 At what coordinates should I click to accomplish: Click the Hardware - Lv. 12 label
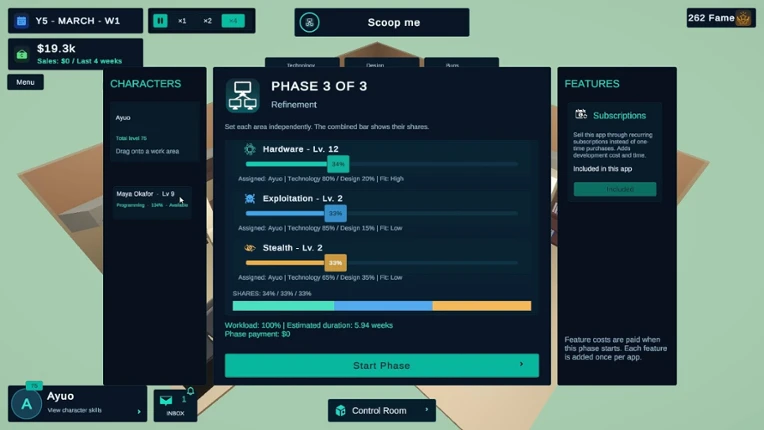pyautogui.click(x=301, y=149)
